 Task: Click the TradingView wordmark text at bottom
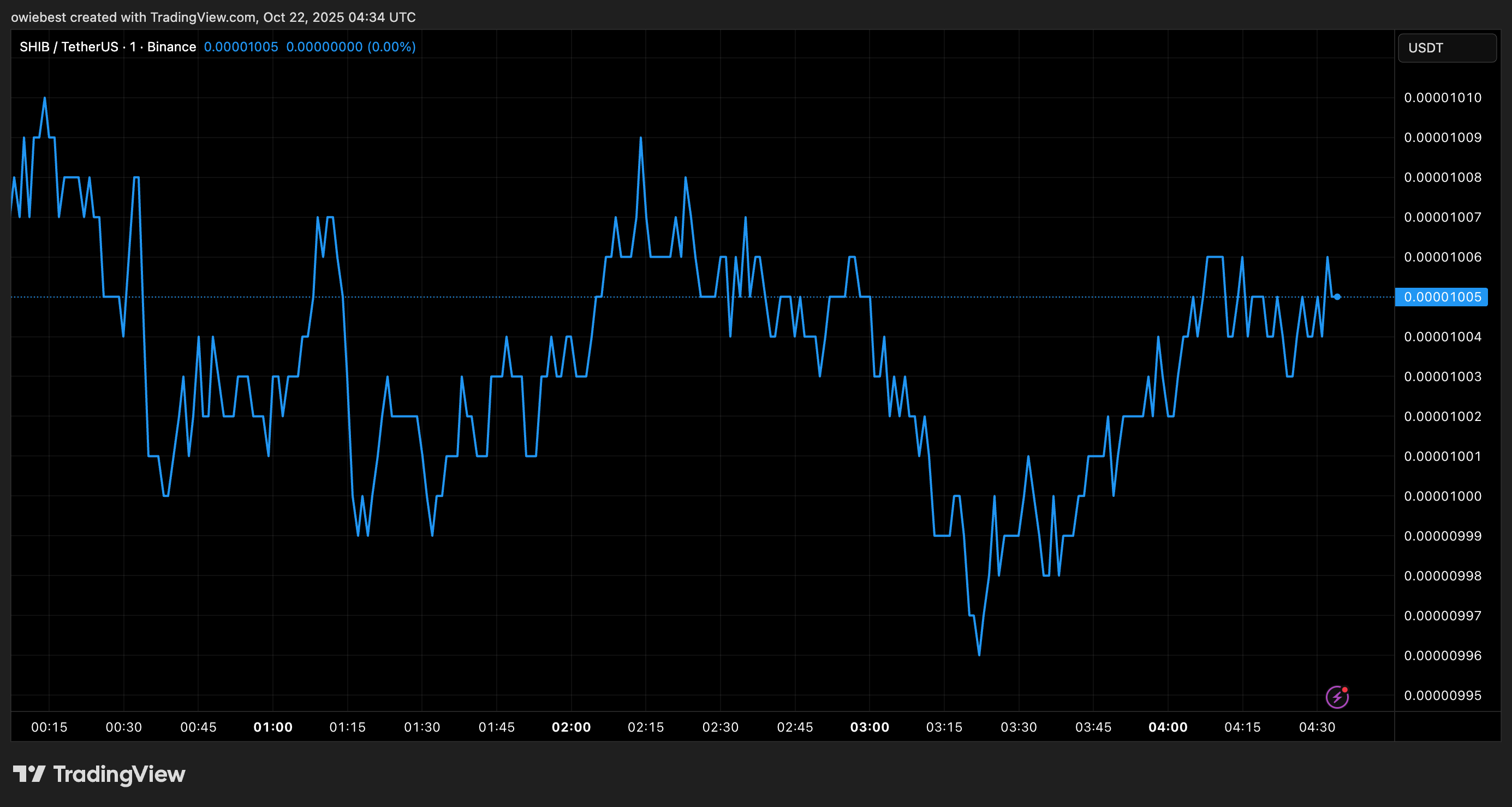[119, 774]
